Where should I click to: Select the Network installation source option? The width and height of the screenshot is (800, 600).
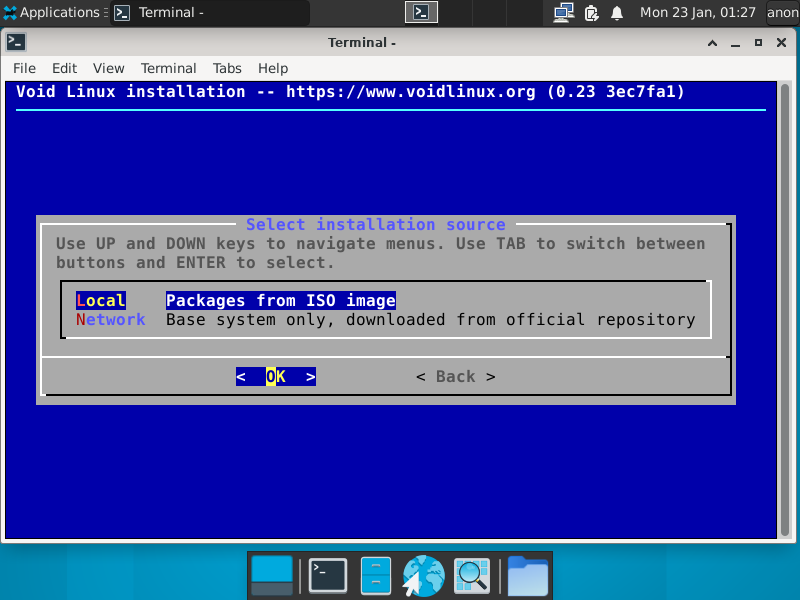point(111,320)
